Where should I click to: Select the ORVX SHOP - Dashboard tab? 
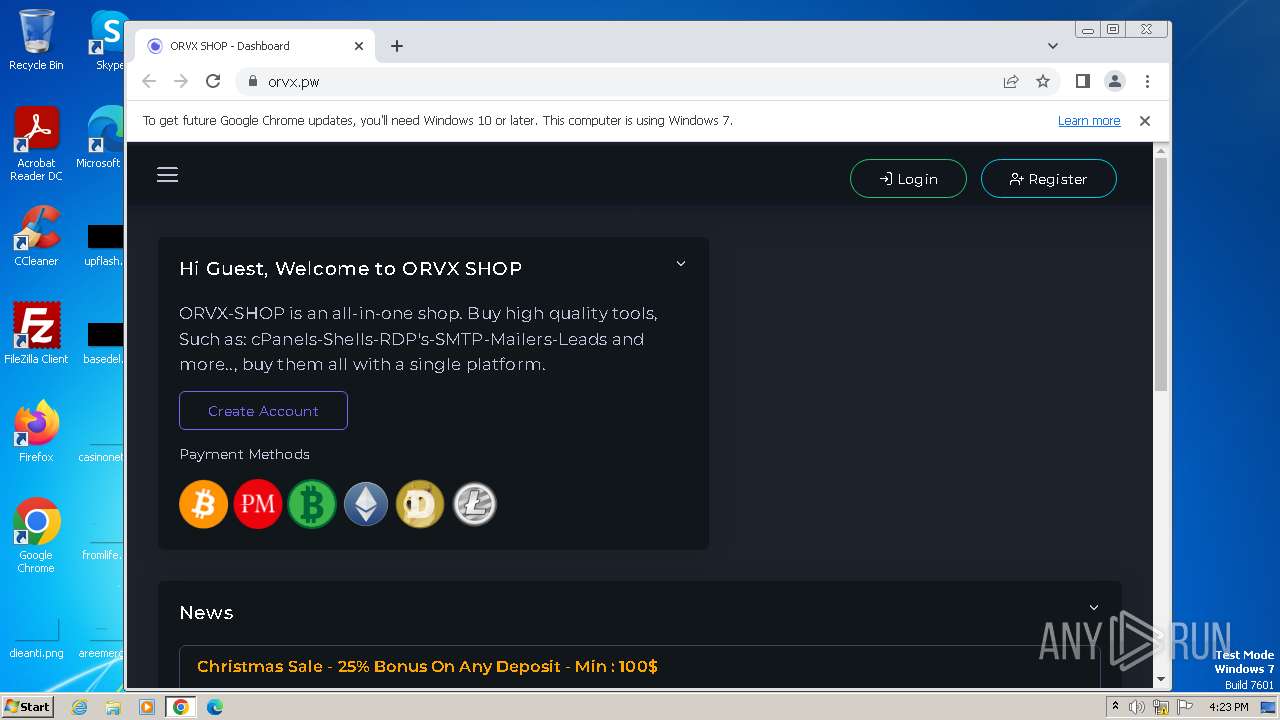(255, 46)
